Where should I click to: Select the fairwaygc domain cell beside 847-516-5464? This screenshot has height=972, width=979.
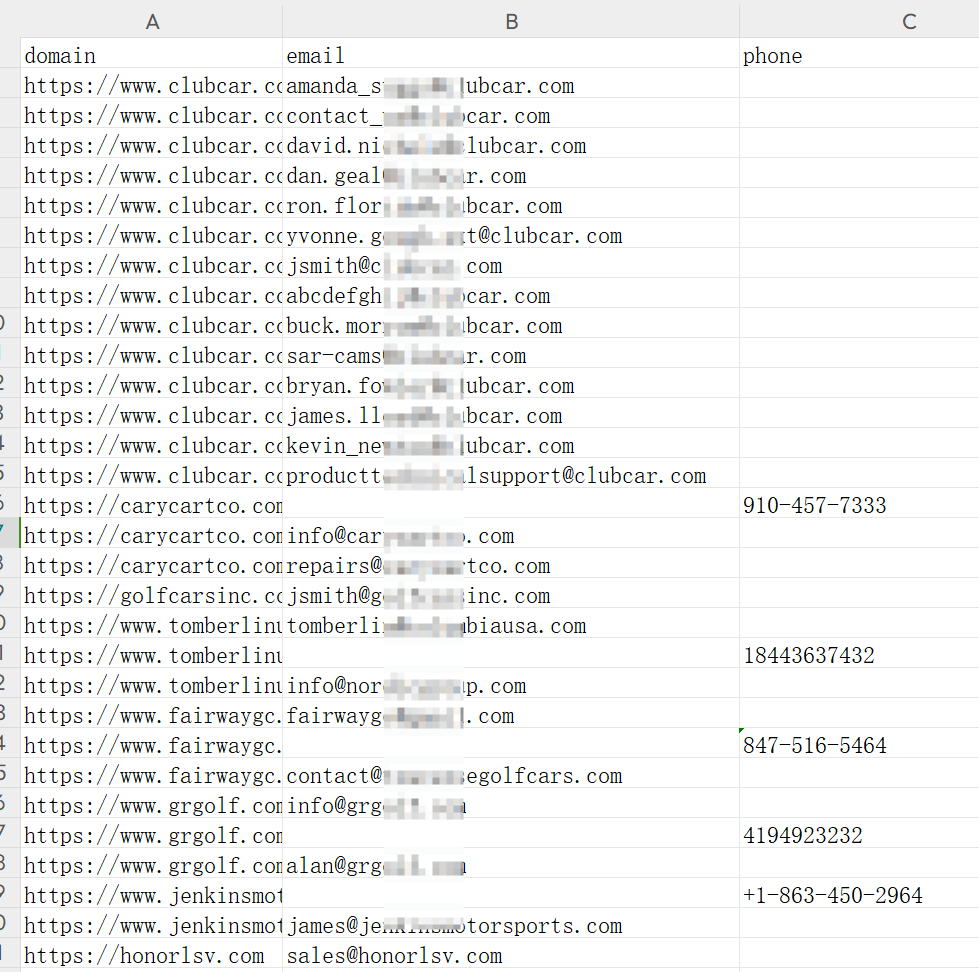[152, 745]
